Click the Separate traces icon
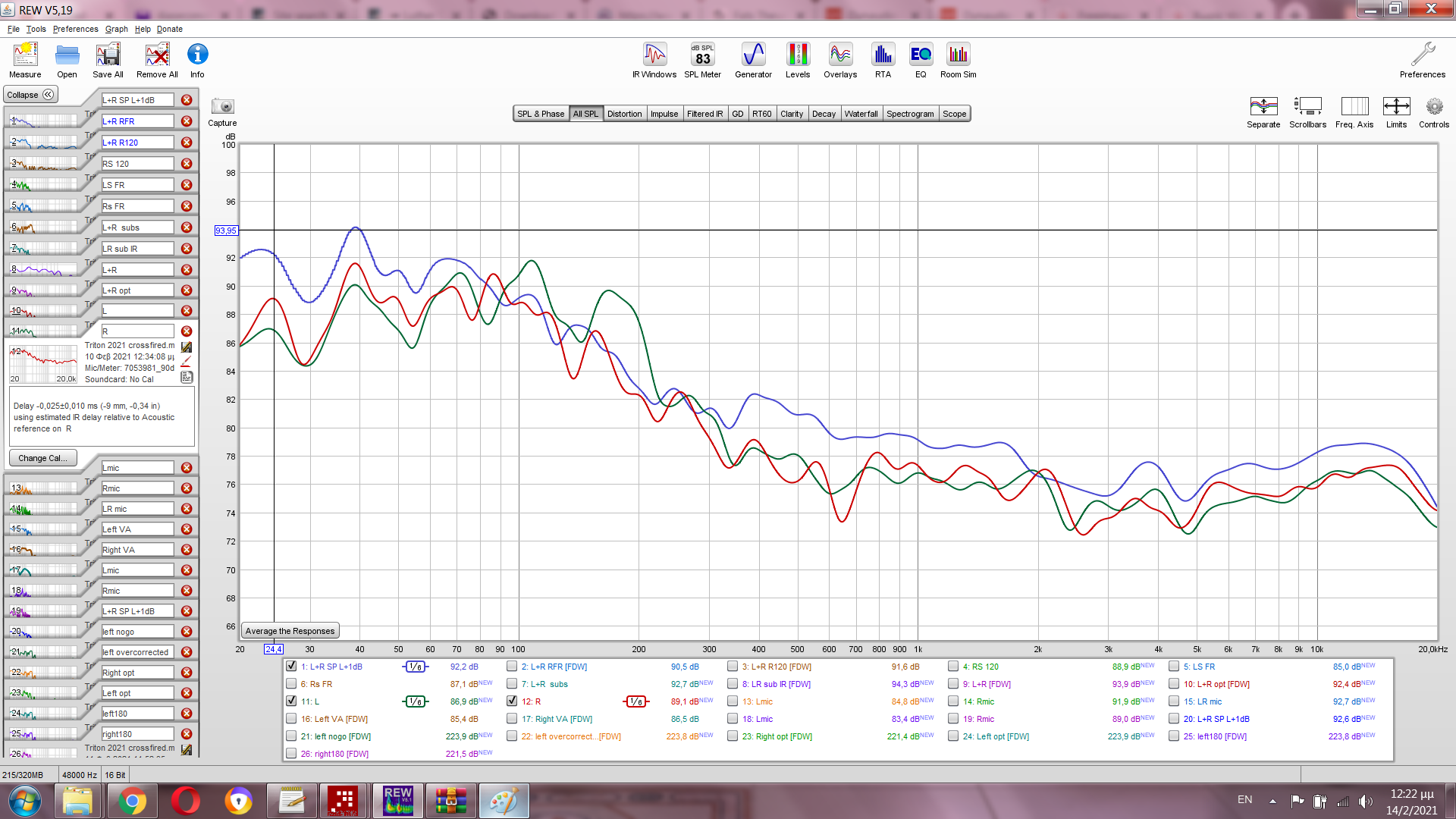1456x819 pixels. point(1263,111)
